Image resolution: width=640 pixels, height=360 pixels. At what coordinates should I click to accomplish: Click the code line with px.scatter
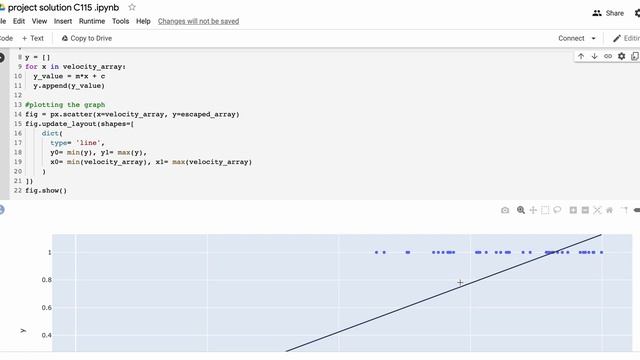point(132,115)
